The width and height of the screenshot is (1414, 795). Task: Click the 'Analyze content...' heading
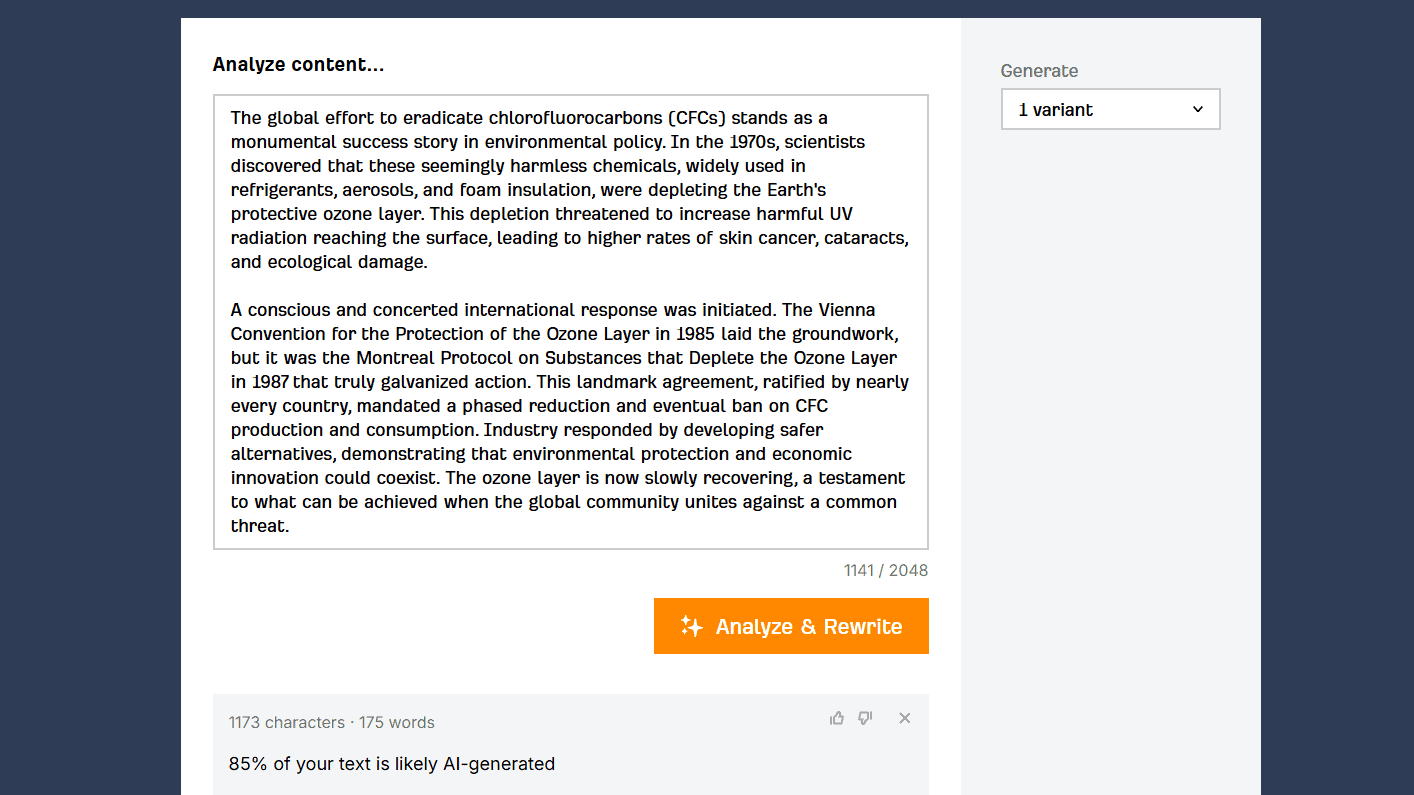click(x=298, y=65)
